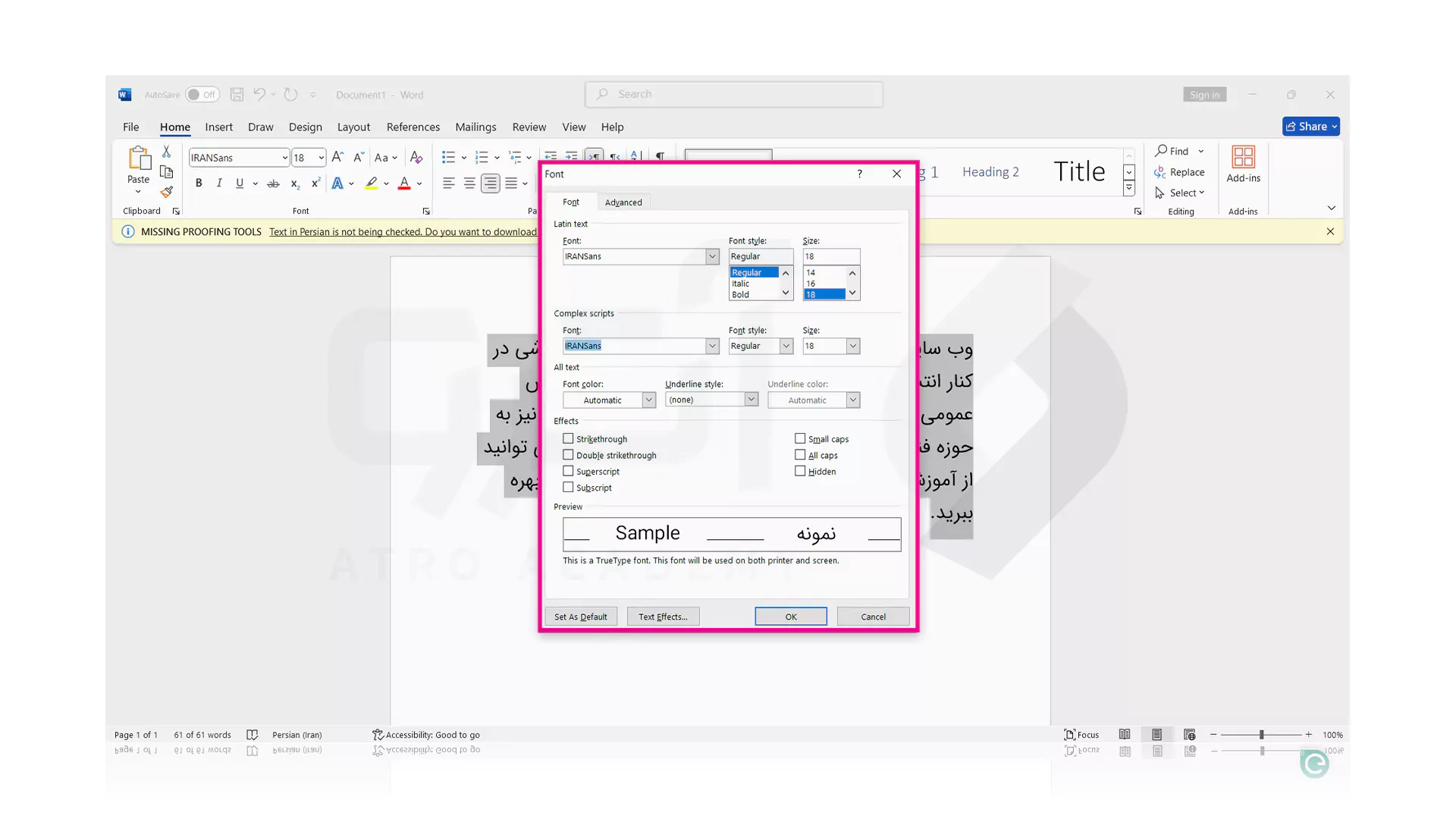Open Complex scripts Size dropdown
Viewport: 1456px width, 819px height.
click(853, 346)
